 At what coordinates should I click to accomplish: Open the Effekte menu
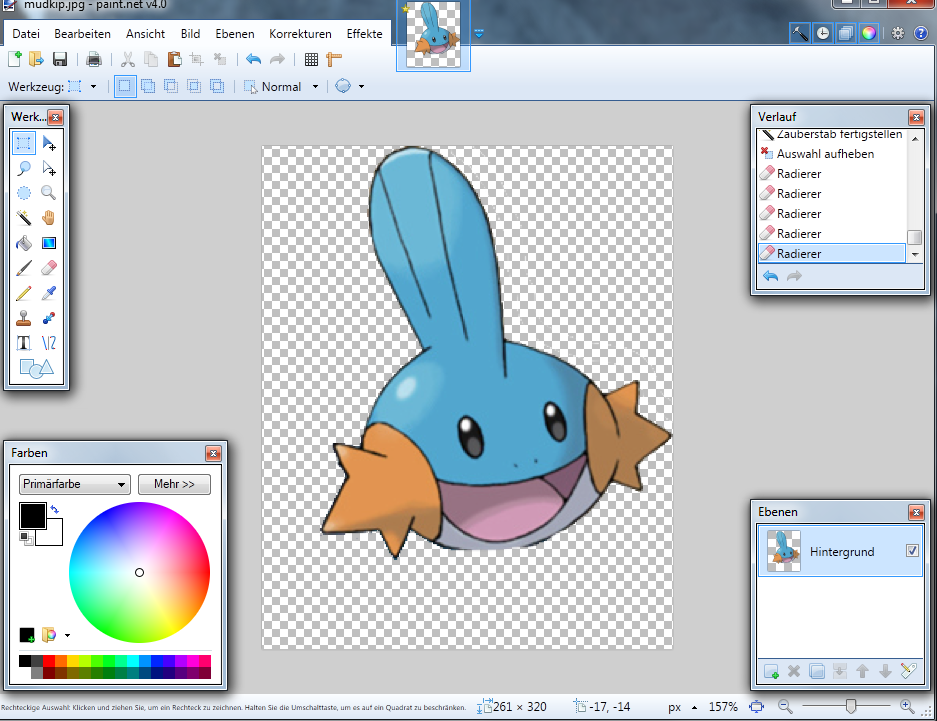(365, 34)
